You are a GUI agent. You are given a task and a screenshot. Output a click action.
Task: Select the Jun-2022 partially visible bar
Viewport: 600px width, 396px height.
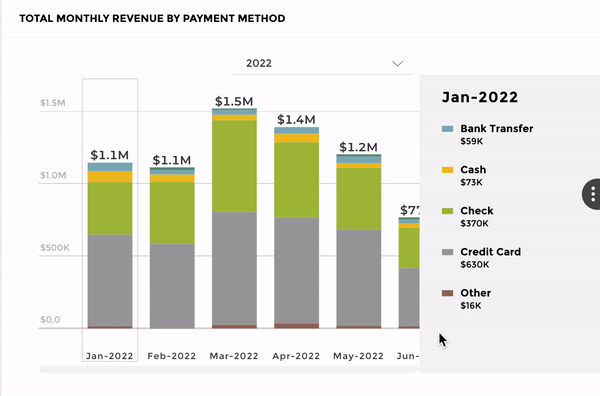(x=409, y=272)
